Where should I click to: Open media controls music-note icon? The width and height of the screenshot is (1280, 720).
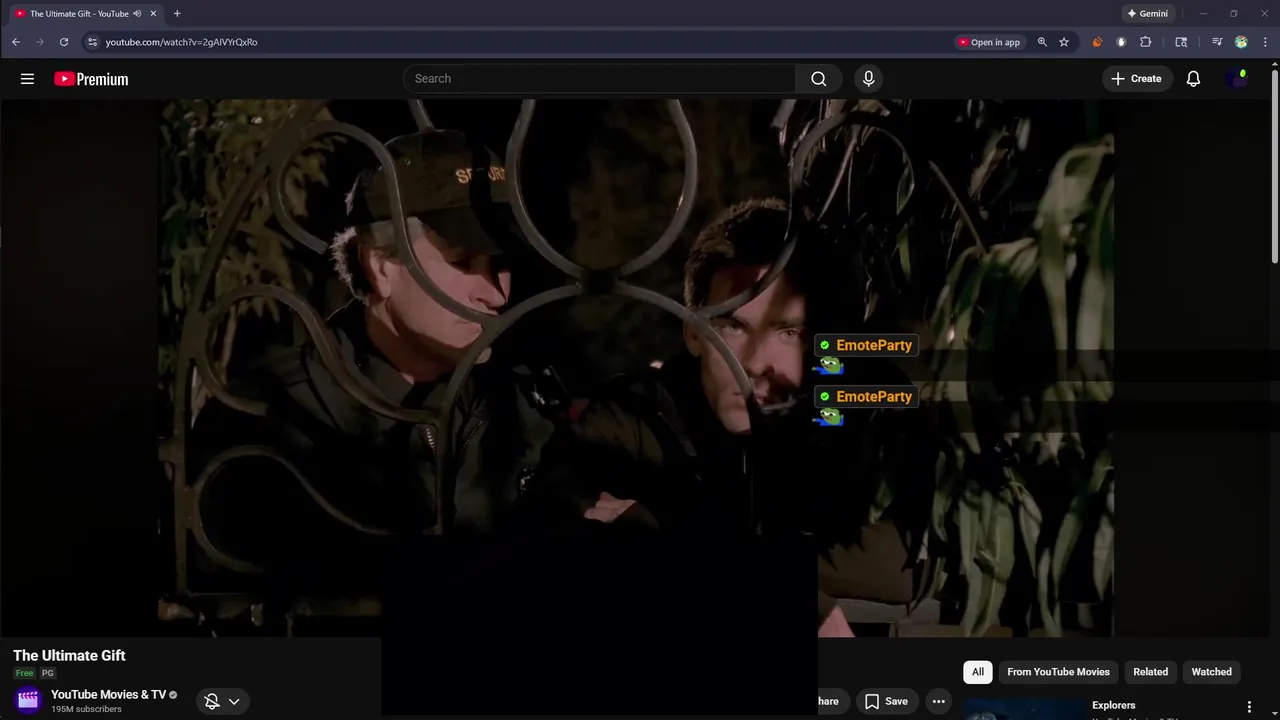(x=1217, y=42)
